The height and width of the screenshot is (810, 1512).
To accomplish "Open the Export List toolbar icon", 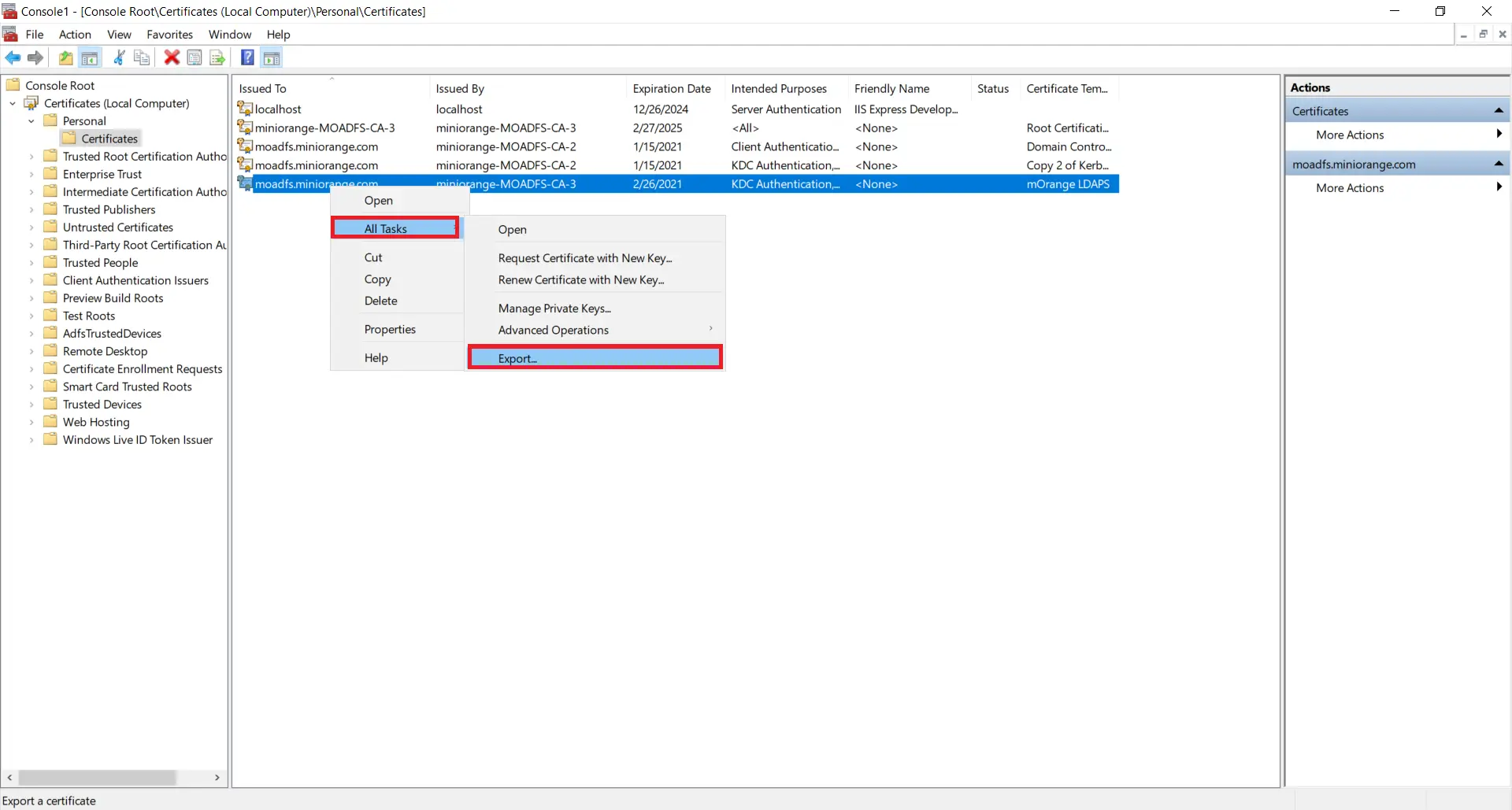I will click(x=217, y=57).
